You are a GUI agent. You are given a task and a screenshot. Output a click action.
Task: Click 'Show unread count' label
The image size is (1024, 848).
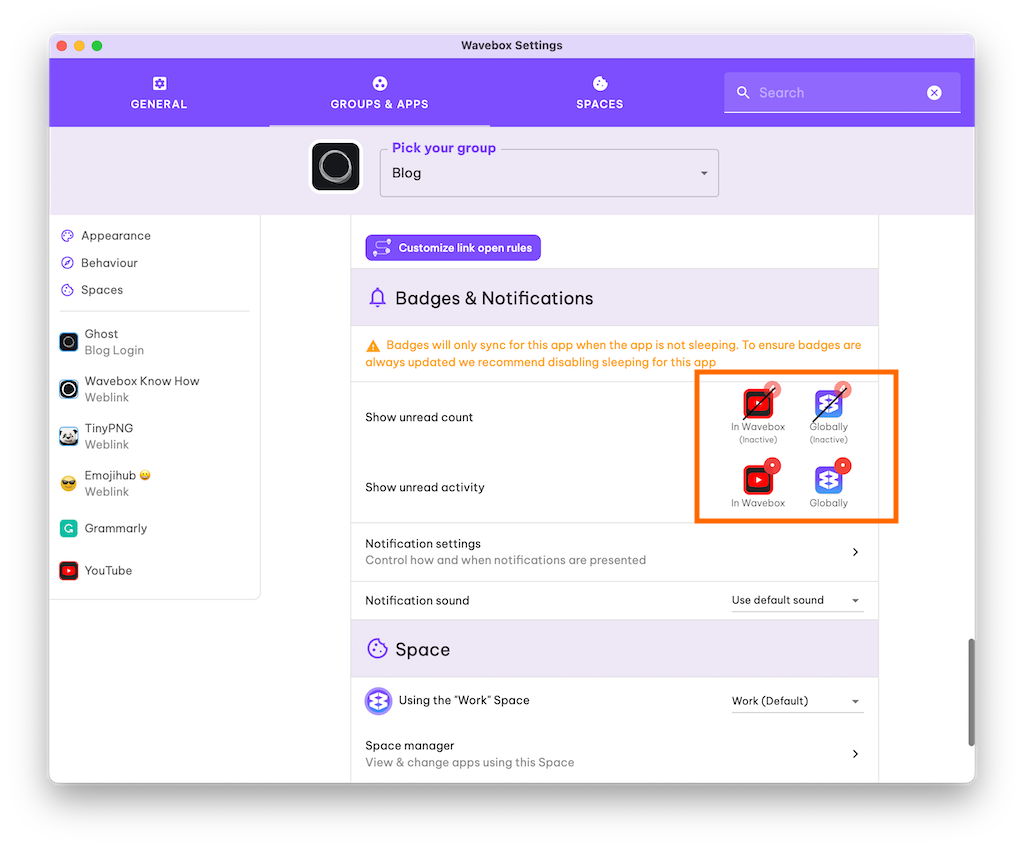point(419,417)
